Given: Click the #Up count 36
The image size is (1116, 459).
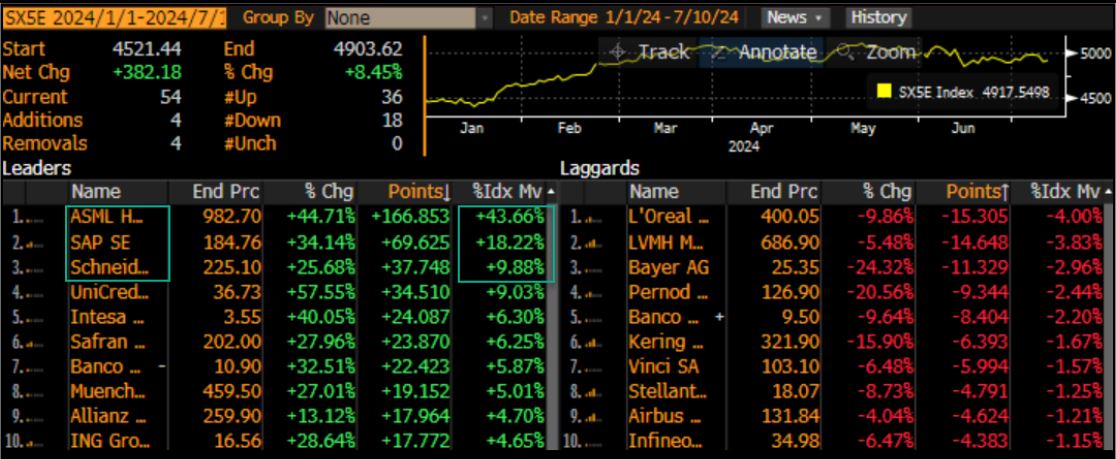Looking at the screenshot, I should point(391,97).
